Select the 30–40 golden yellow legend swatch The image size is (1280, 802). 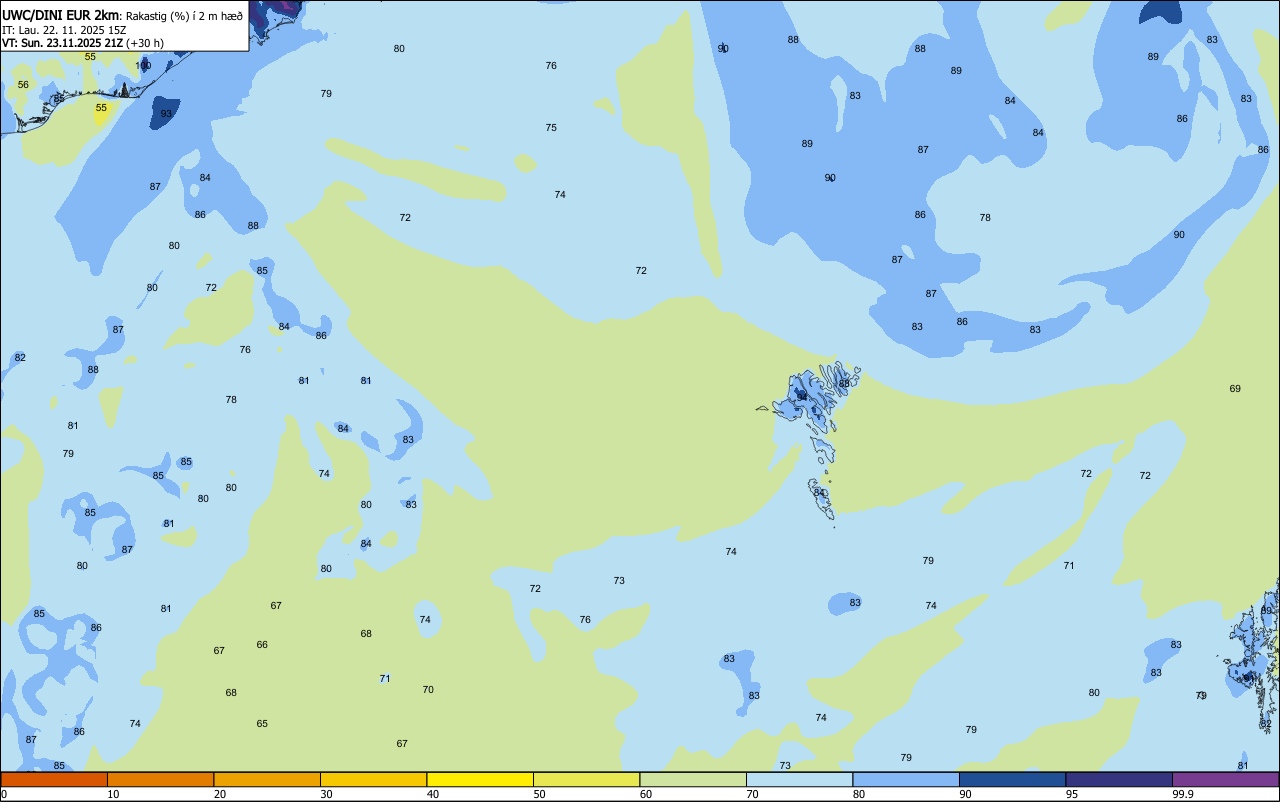coord(373,779)
